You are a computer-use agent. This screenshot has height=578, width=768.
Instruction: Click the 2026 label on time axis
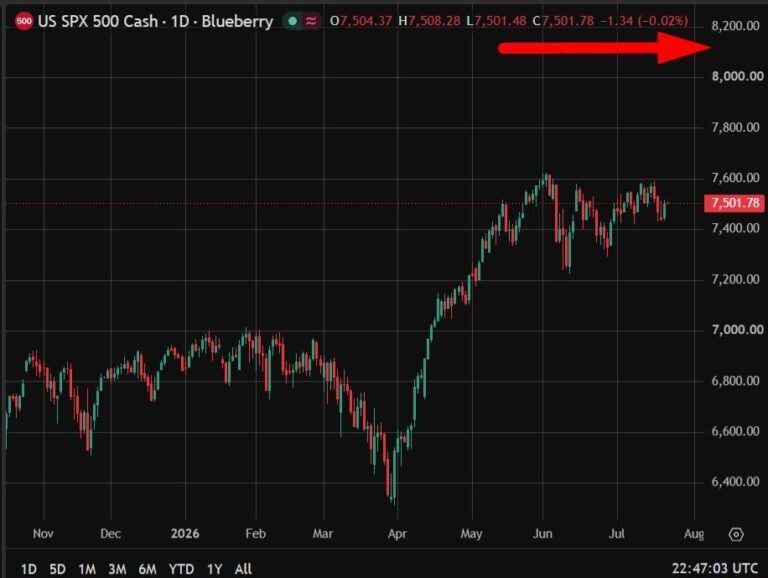[x=185, y=533]
